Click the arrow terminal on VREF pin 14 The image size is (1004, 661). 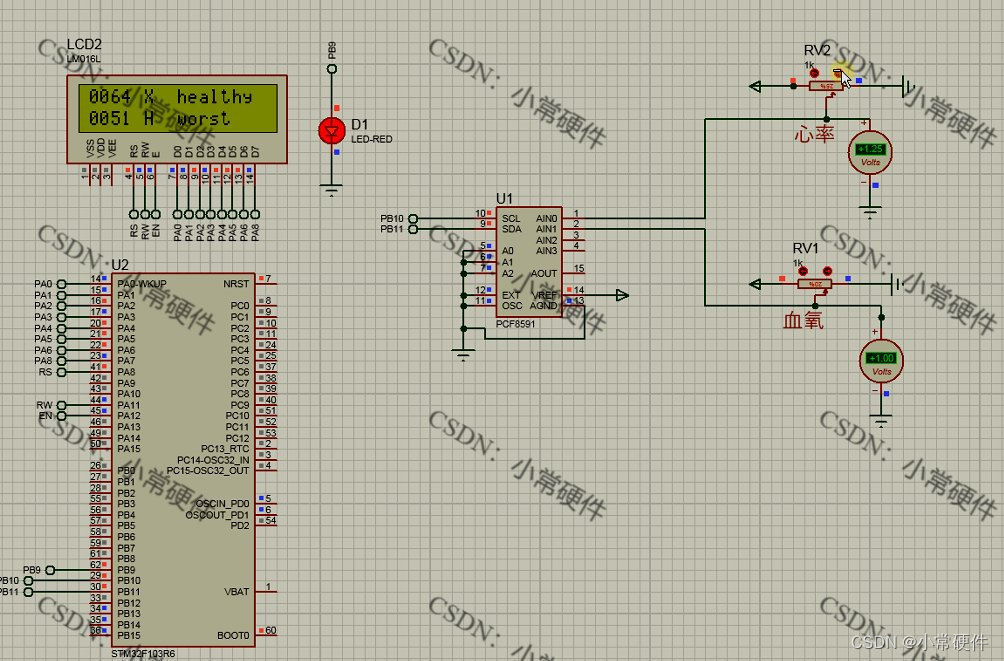622,295
